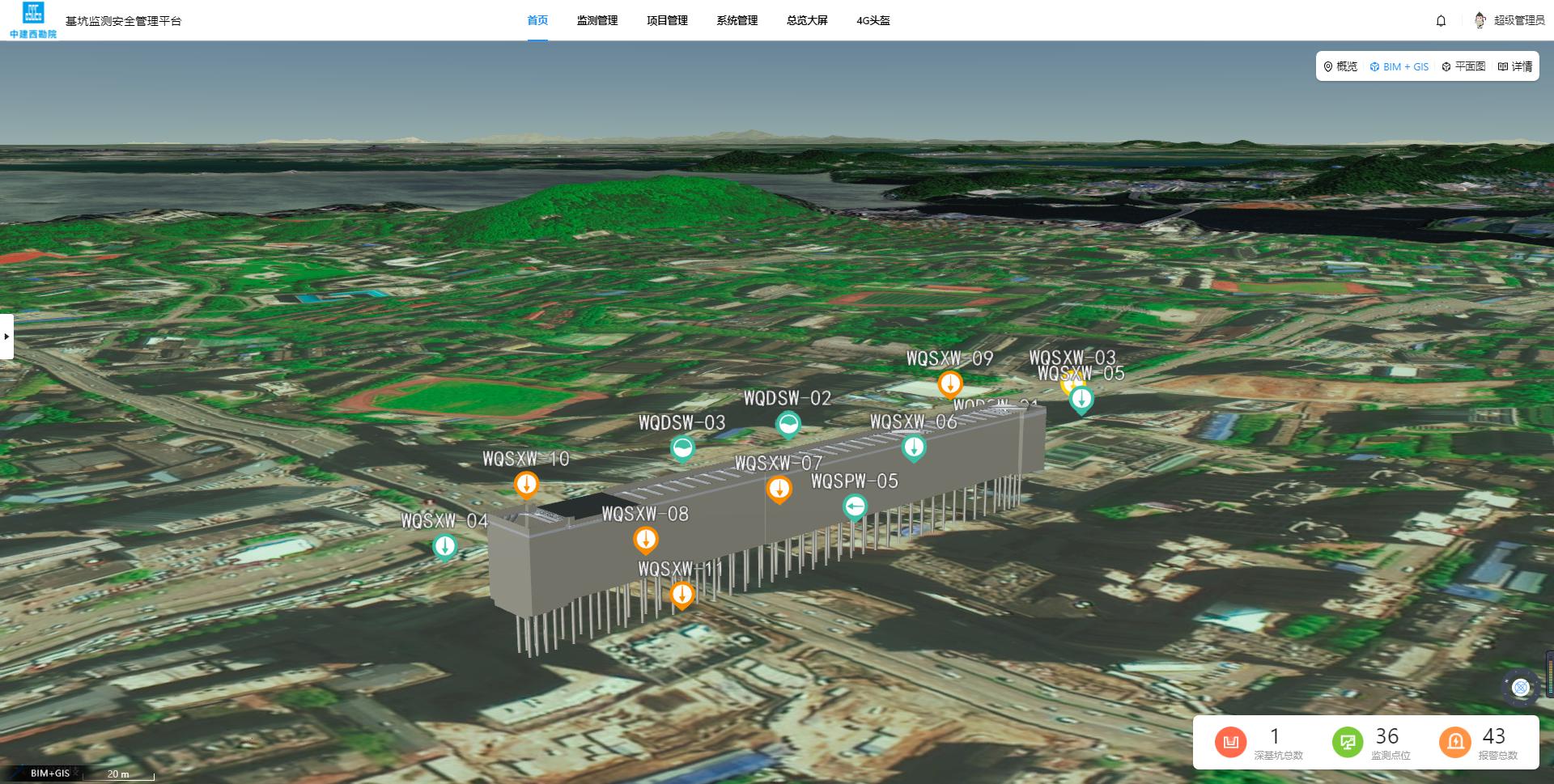Open the 超级管理员 user menu
Viewport: 1554px width, 784px height.
(x=1510, y=21)
